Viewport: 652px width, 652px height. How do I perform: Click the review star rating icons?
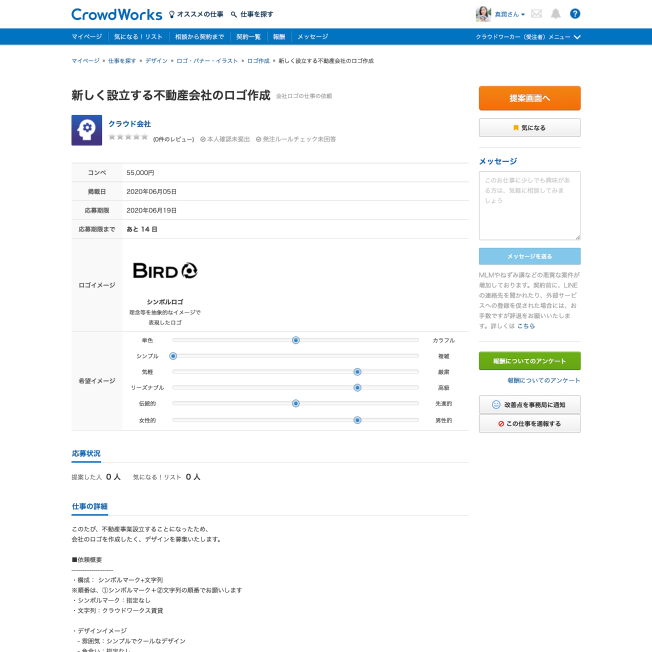pos(128,137)
